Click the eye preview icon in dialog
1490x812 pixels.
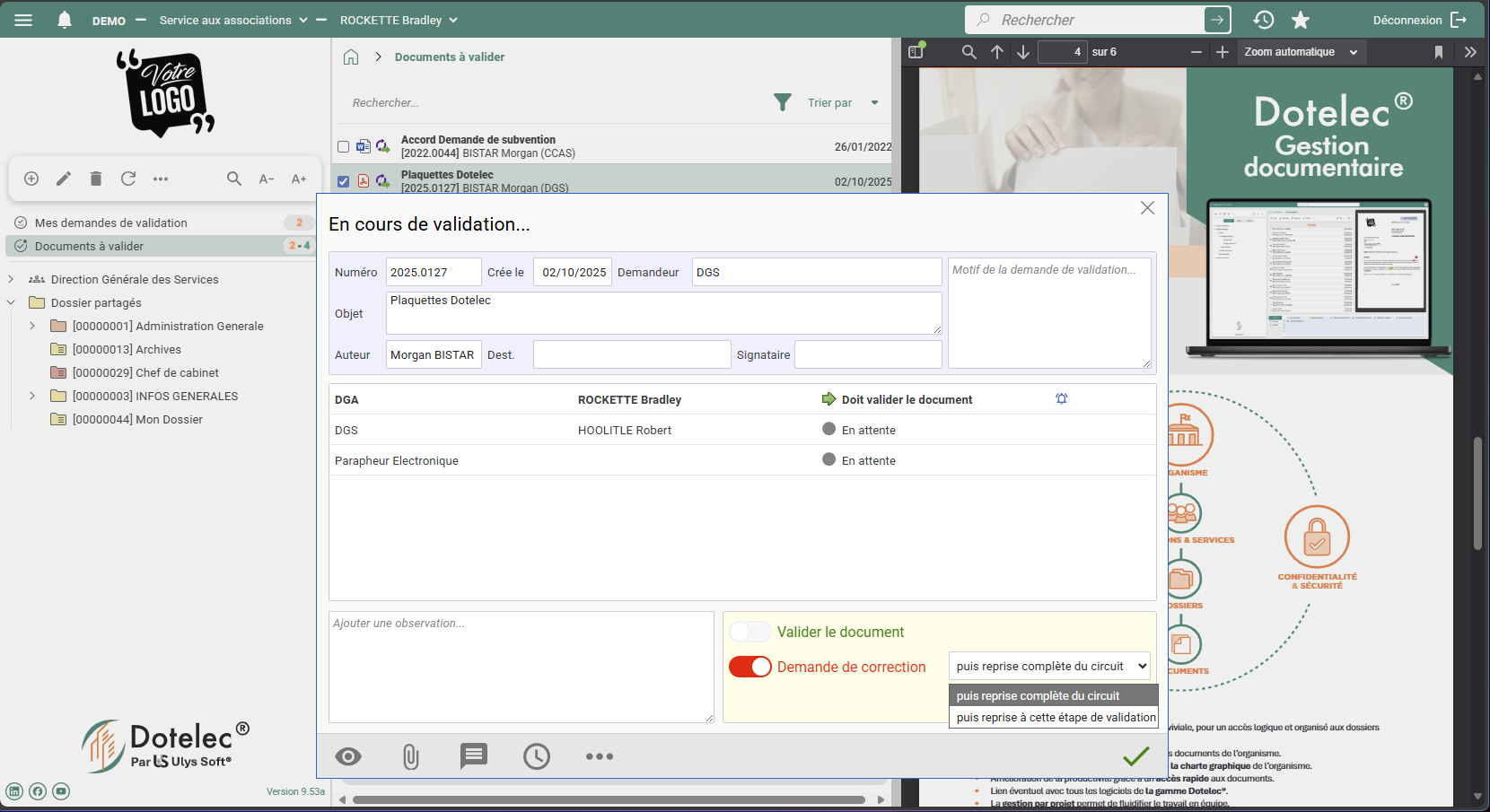tap(348, 756)
